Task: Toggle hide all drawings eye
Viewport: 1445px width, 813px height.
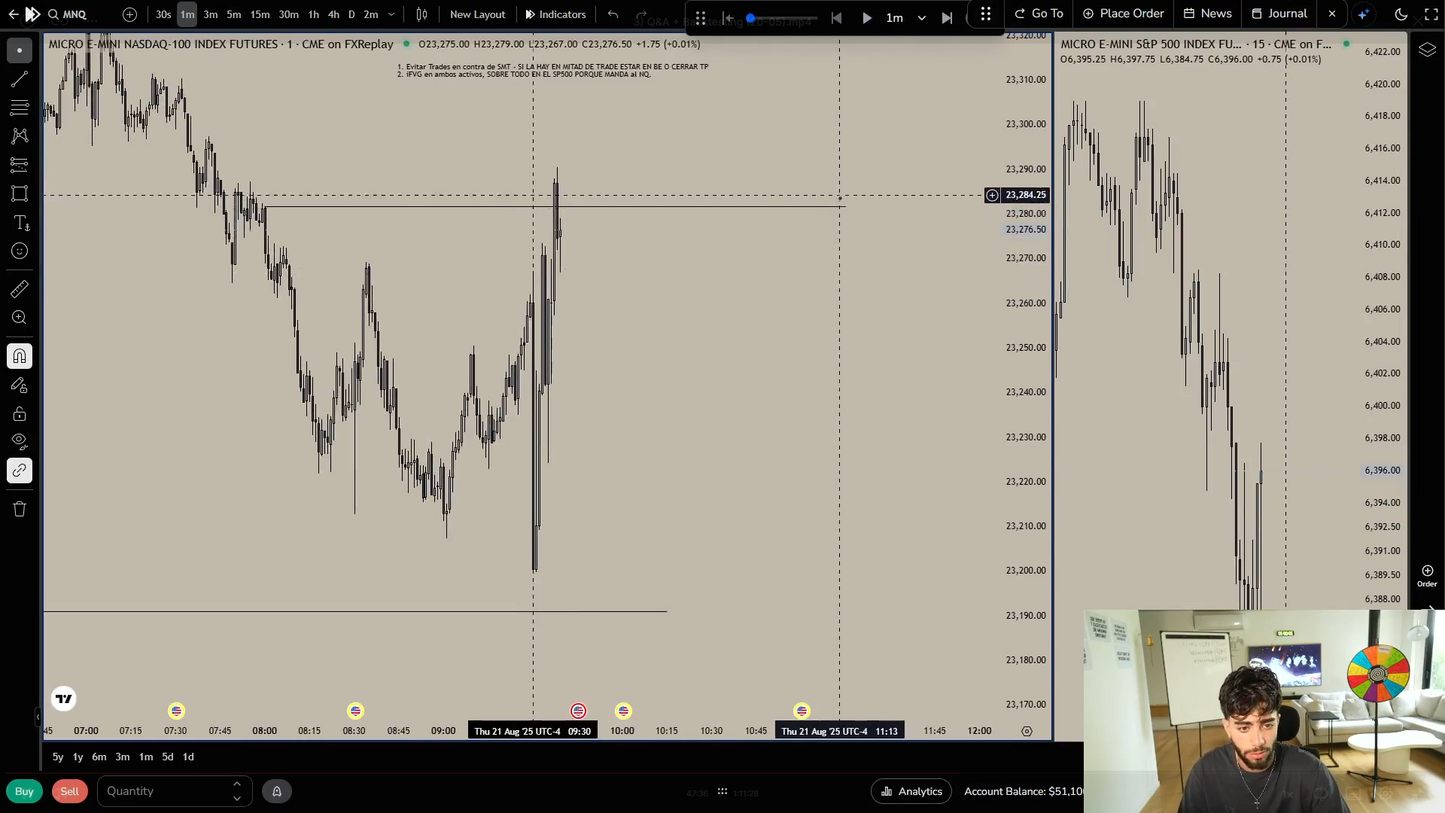Action: point(19,441)
